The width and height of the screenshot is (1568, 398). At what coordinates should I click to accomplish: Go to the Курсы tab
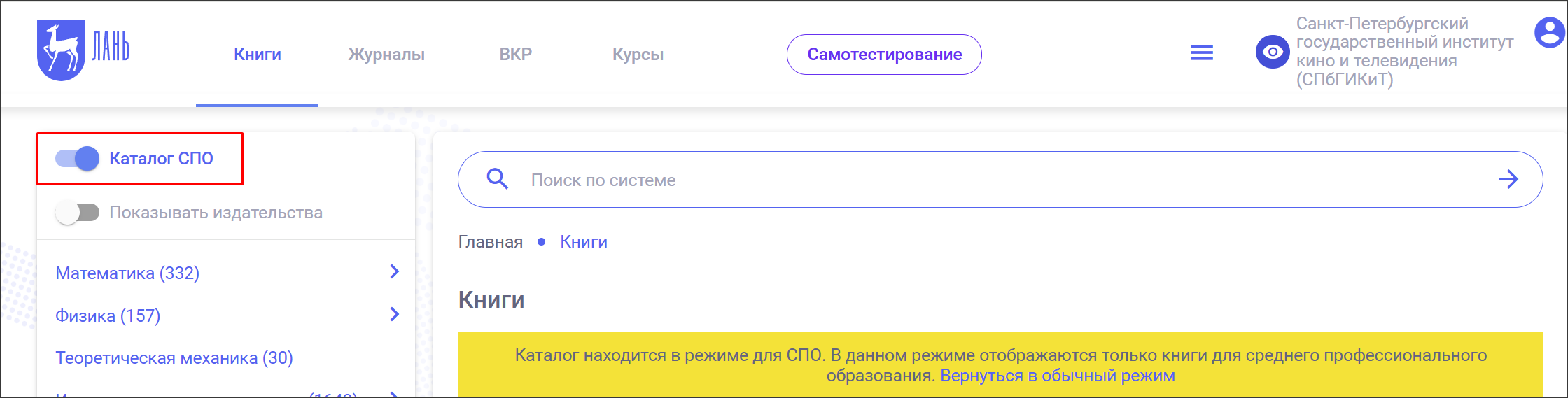click(638, 55)
